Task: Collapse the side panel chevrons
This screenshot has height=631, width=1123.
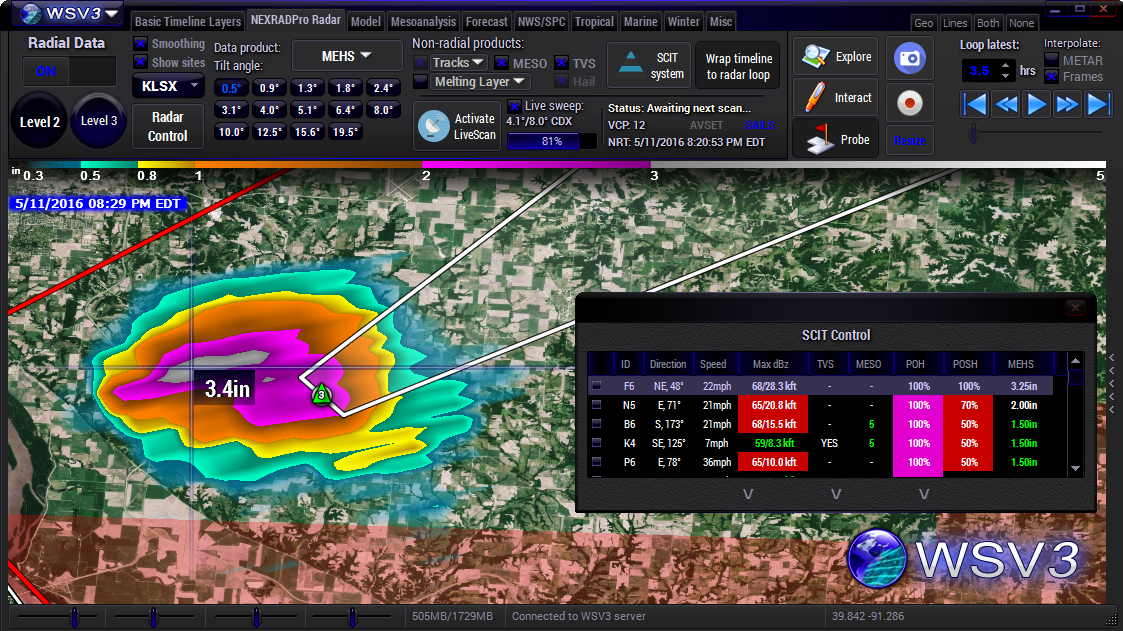Action: pyautogui.click(x=1112, y=383)
